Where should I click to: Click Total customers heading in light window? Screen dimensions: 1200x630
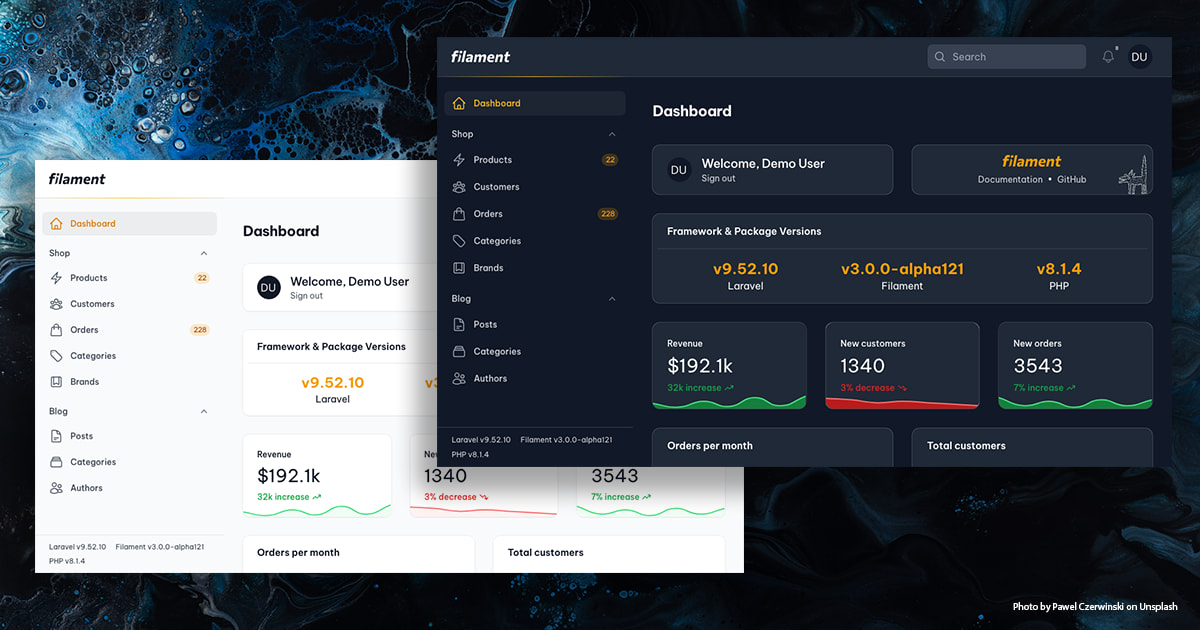coord(545,552)
